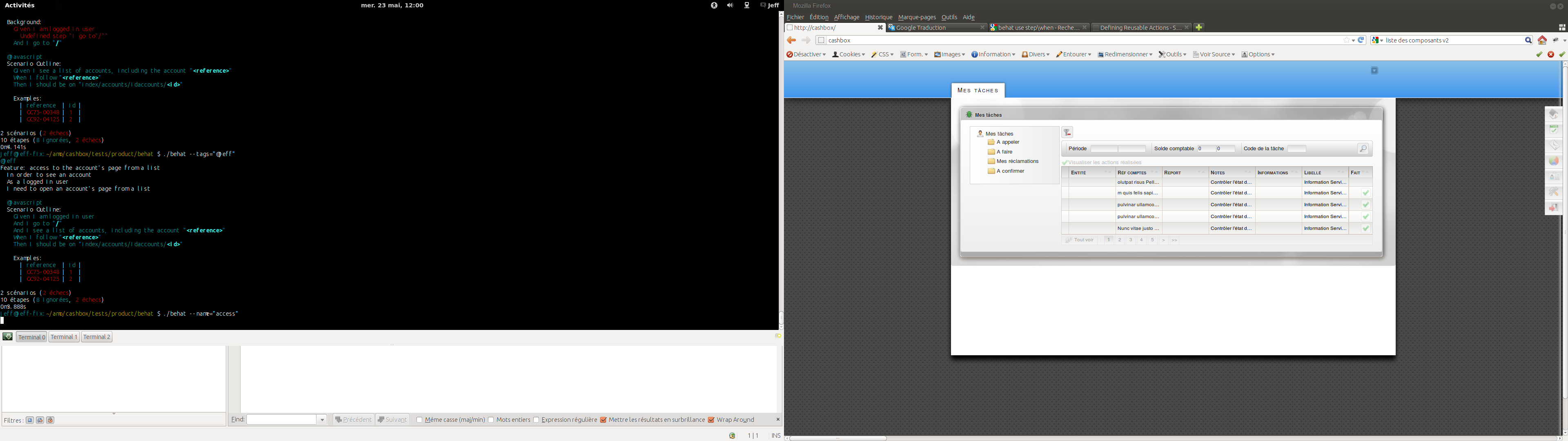This screenshot has height=441, width=1568.
Task: Click the third filter icon next to Filtres
Action: [x=51, y=420]
